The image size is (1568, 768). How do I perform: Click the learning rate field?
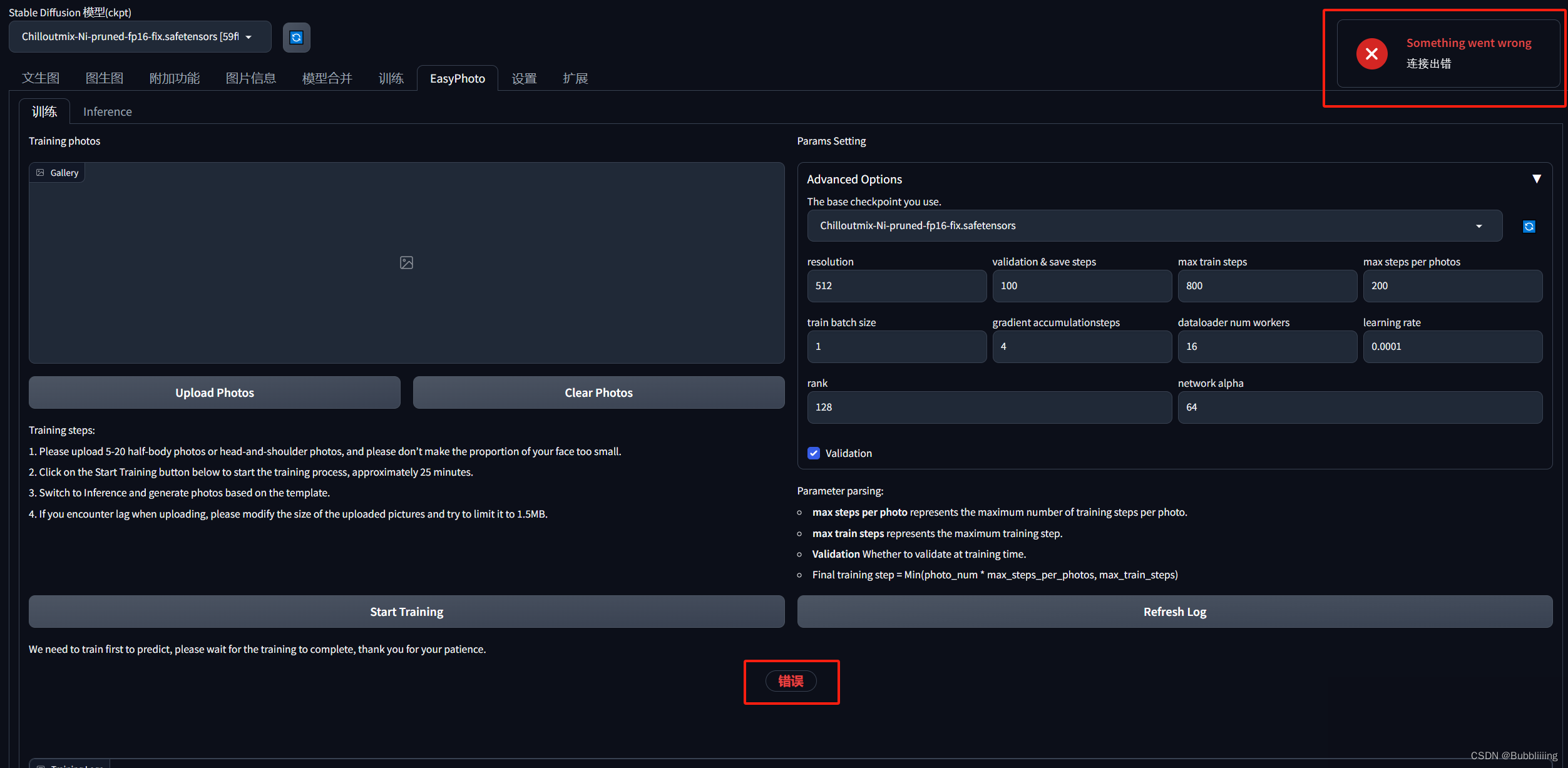pyautogui.click(x=1453, y=347)
